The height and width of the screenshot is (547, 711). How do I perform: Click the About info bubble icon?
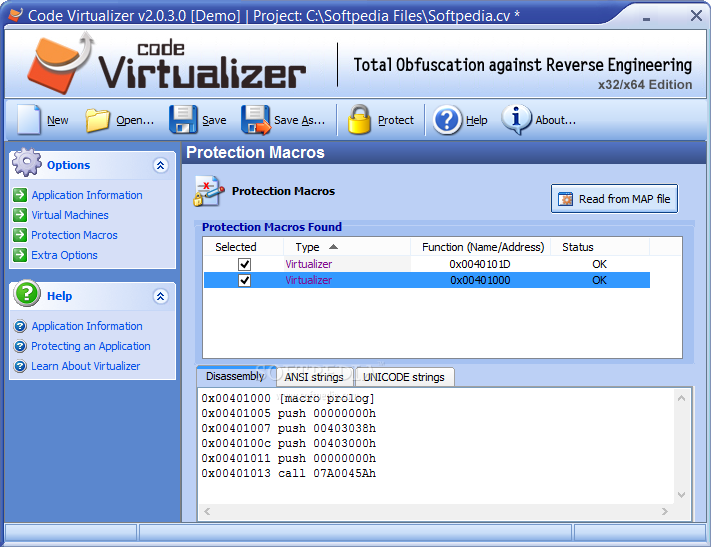tap(516, 120)
